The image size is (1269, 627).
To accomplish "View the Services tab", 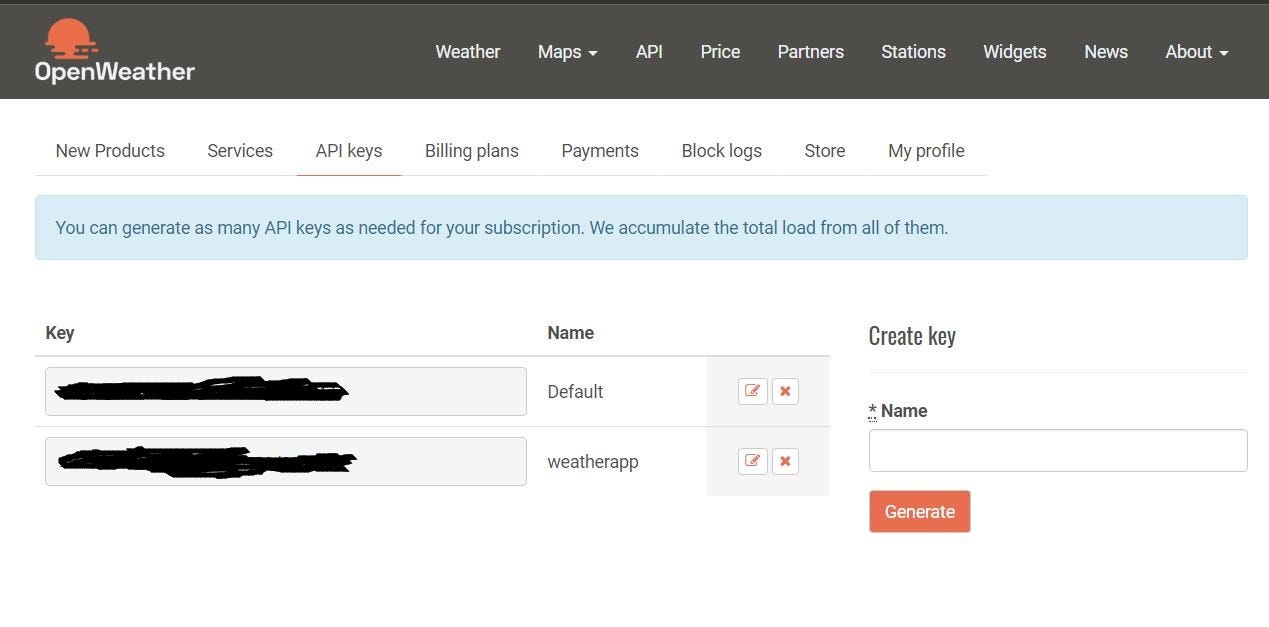I will pyautogui.click(x=239, y=150).
